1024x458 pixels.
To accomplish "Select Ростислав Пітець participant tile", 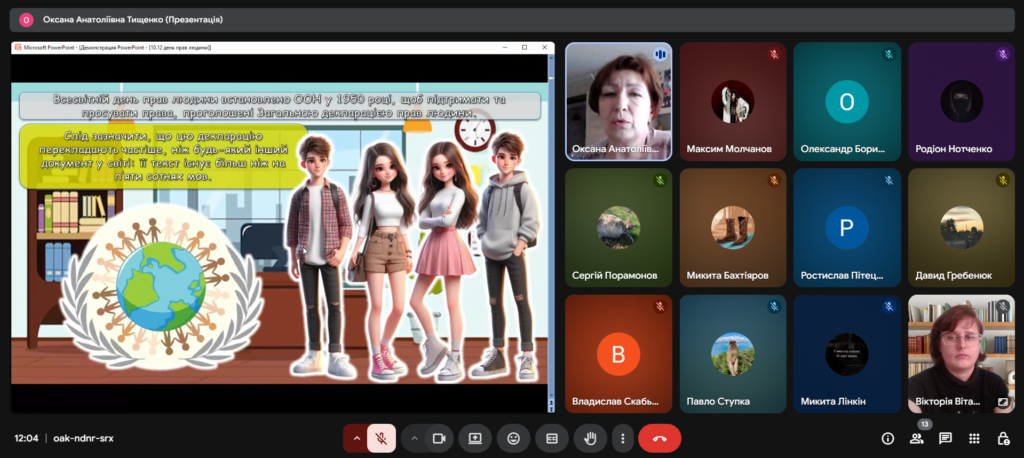I will (x=846, y=227).
